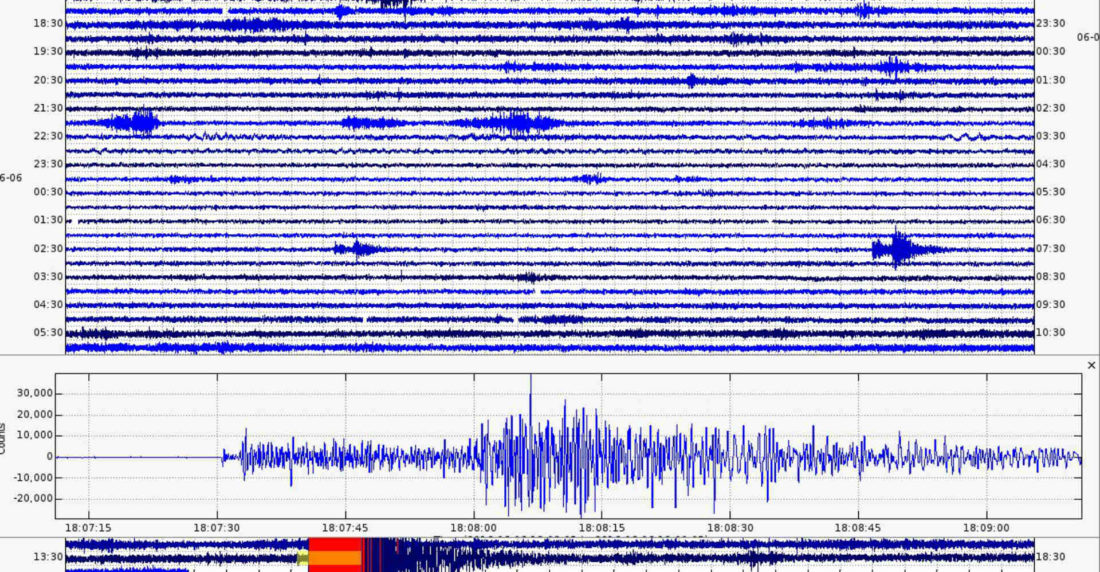Click the 18:09:00 time axis label
The height and width of the screenshot is (572, 1100).
[987, 525]
